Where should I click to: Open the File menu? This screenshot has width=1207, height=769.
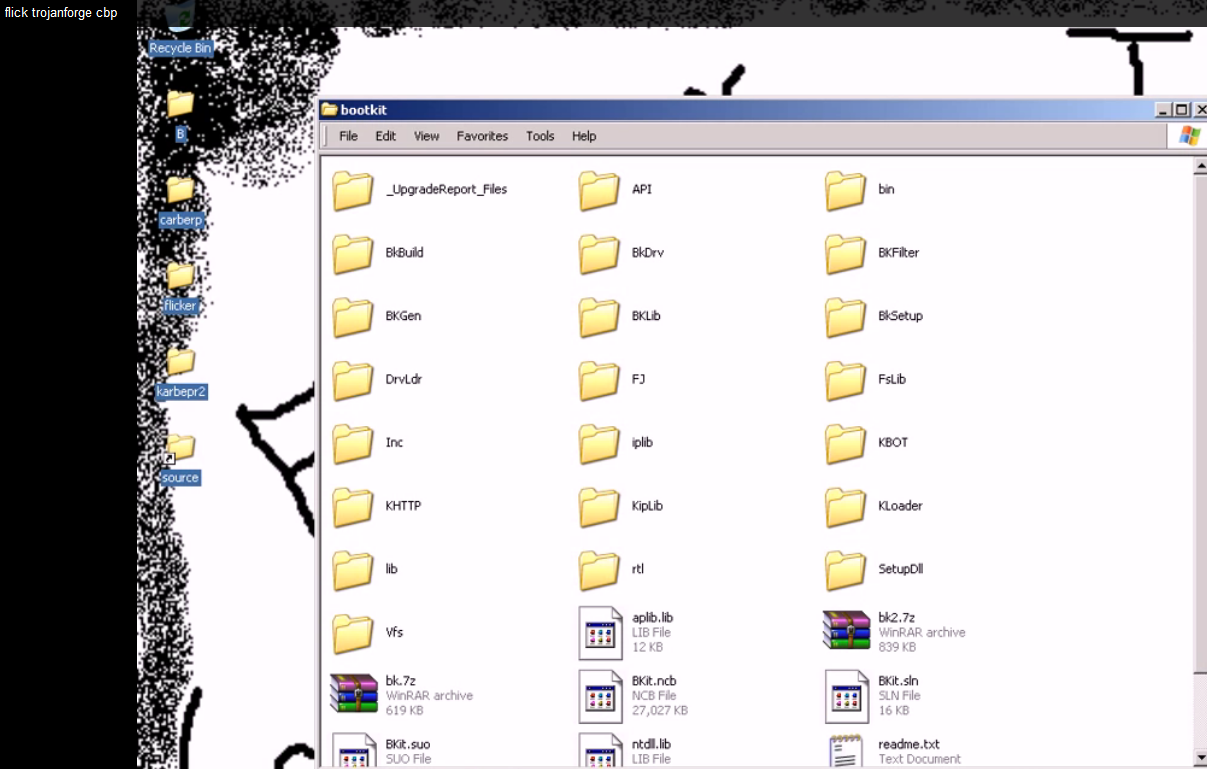(348, 136)
